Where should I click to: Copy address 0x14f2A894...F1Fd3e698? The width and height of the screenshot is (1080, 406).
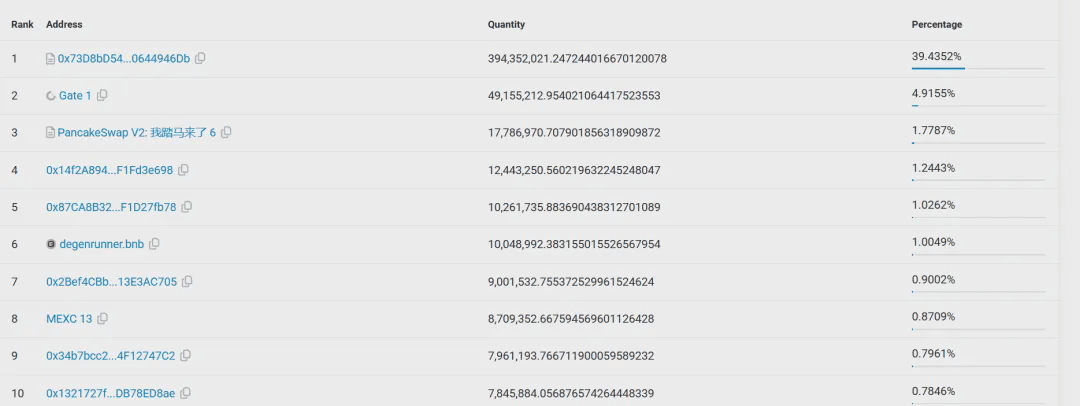click(x=184, y=170)
